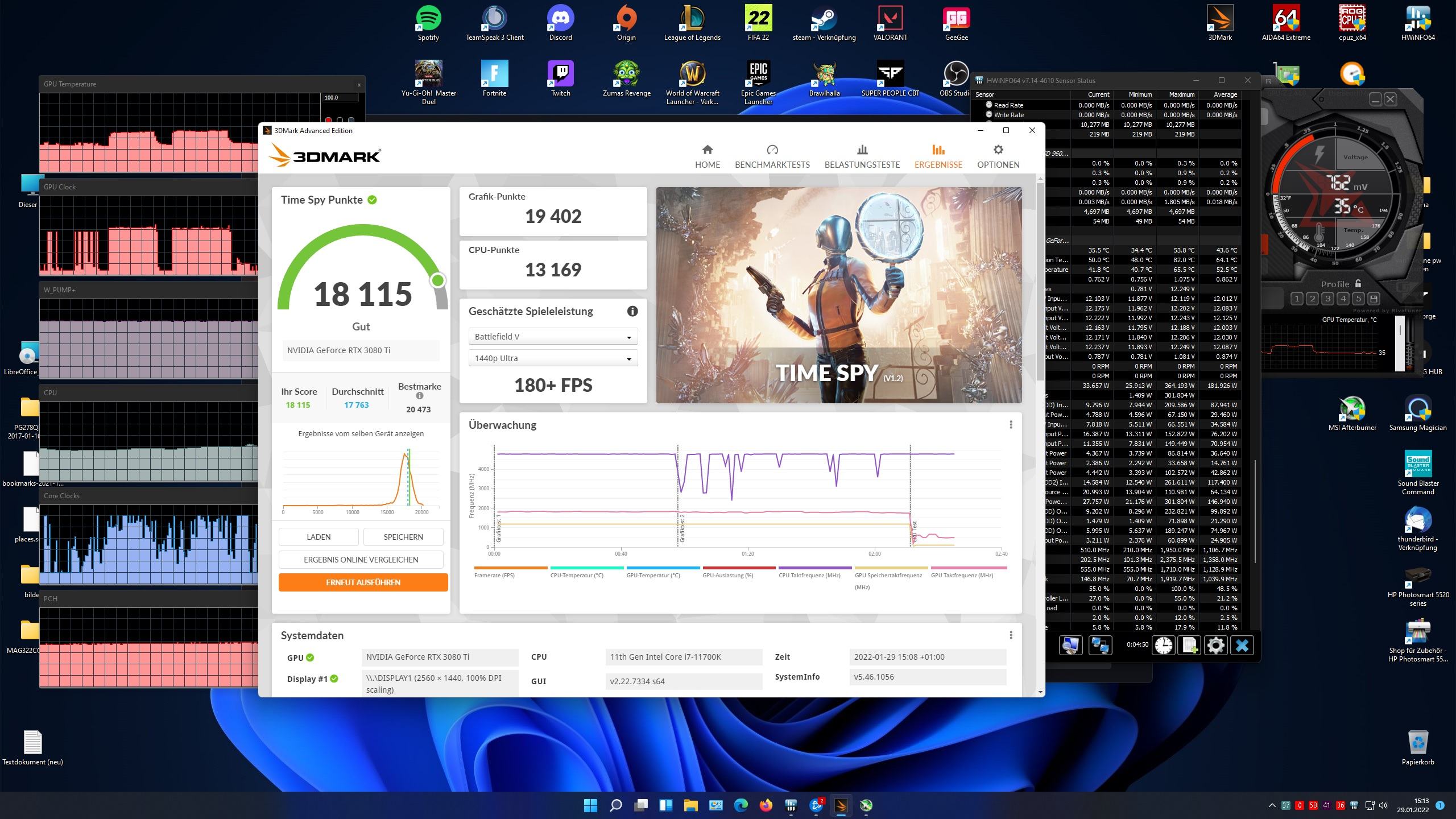
Task: Click the info icon under Bestmarke
Action: pyautogui.click(x=419, y=396)
